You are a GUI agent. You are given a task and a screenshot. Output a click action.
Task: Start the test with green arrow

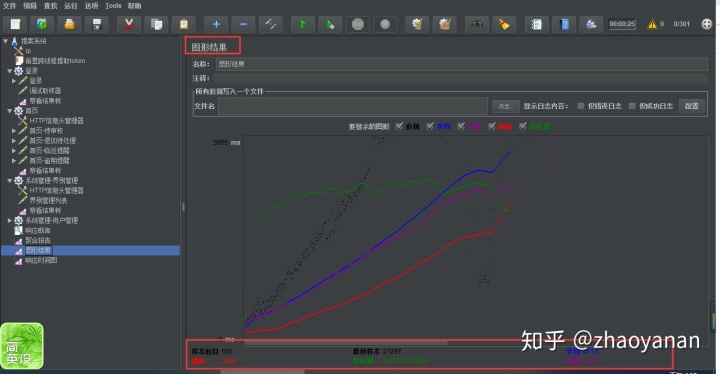pyautogui.click(x=303, y=24)
